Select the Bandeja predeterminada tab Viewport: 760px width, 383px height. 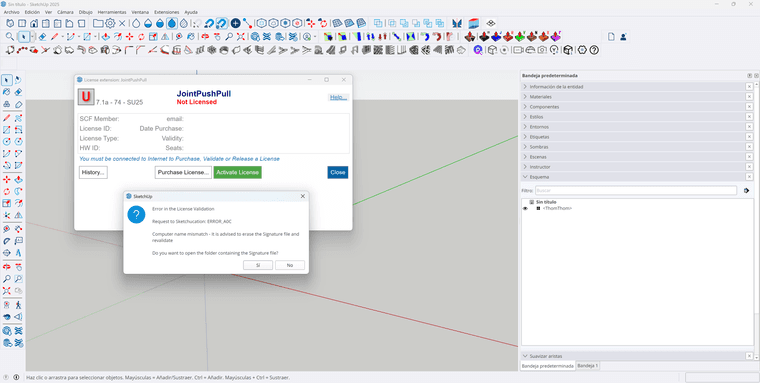click(548, 366)
